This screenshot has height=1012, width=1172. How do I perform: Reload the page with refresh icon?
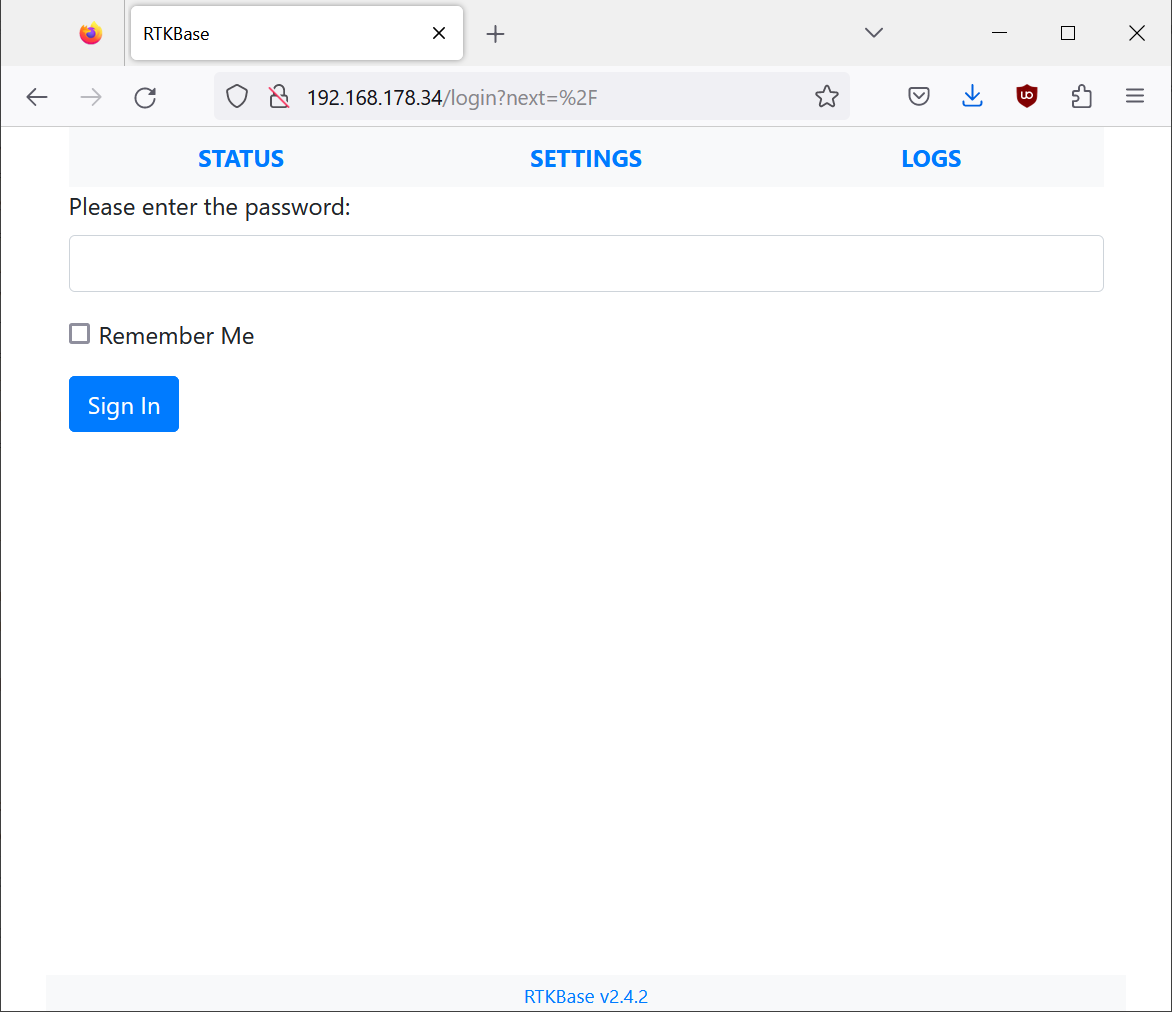click(x=145, y=97)
